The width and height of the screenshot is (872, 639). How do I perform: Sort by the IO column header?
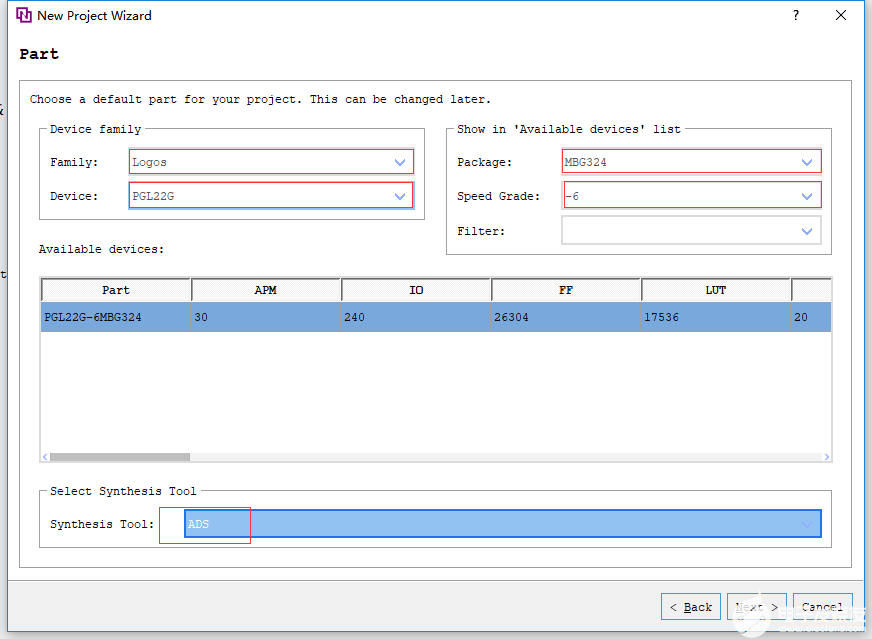coord(416,290)
